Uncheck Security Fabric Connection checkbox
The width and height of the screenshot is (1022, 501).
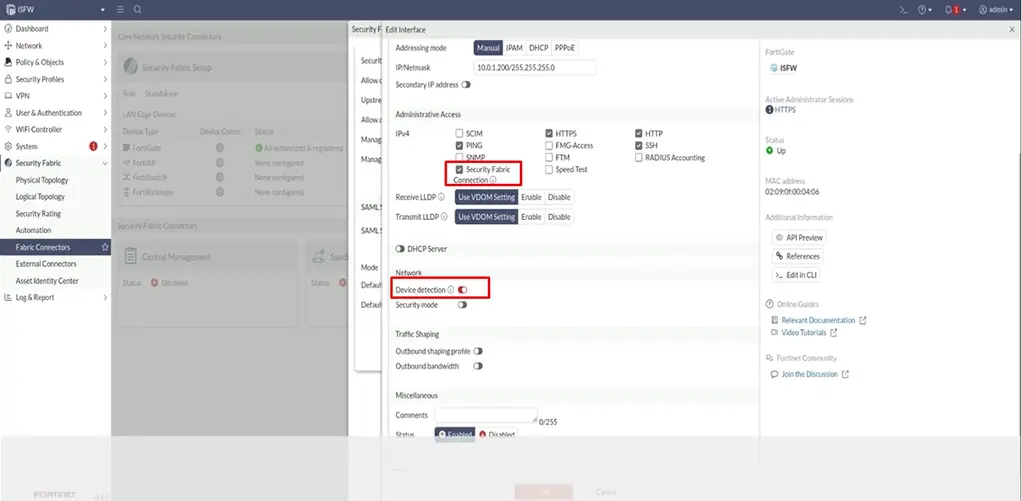pos(460,169)
